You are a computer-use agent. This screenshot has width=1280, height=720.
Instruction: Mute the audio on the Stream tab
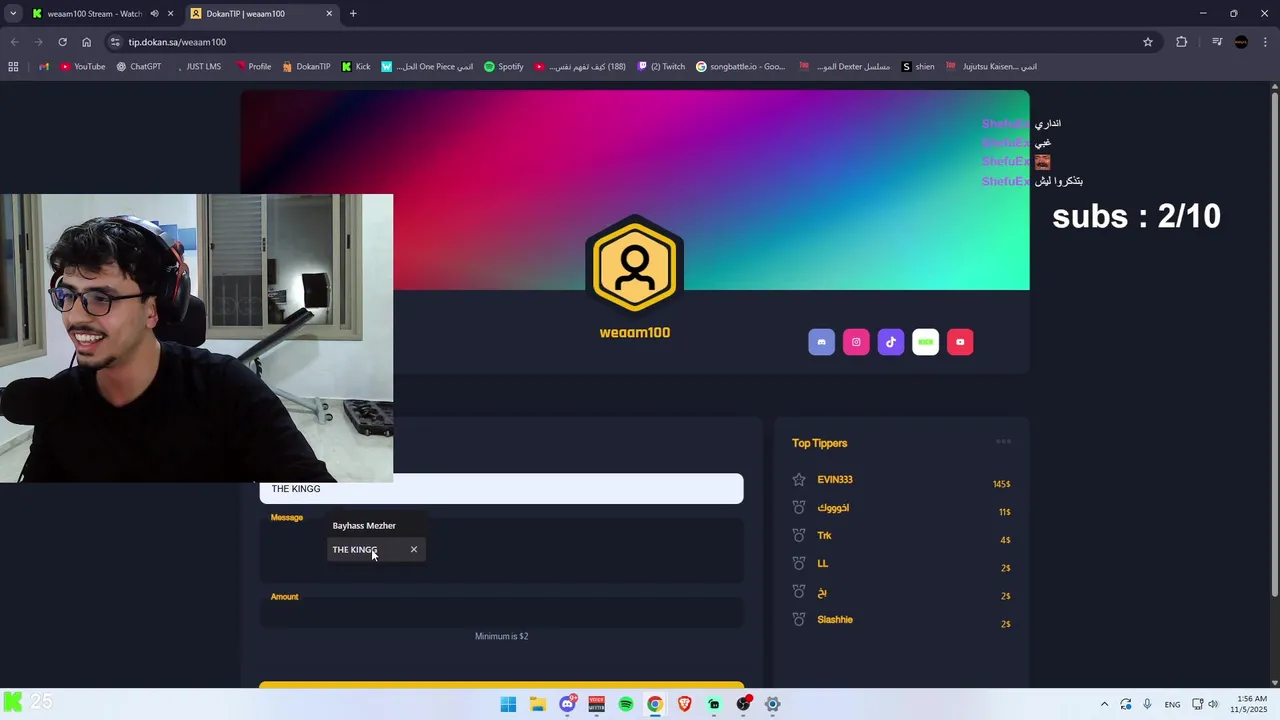[154, 14]
